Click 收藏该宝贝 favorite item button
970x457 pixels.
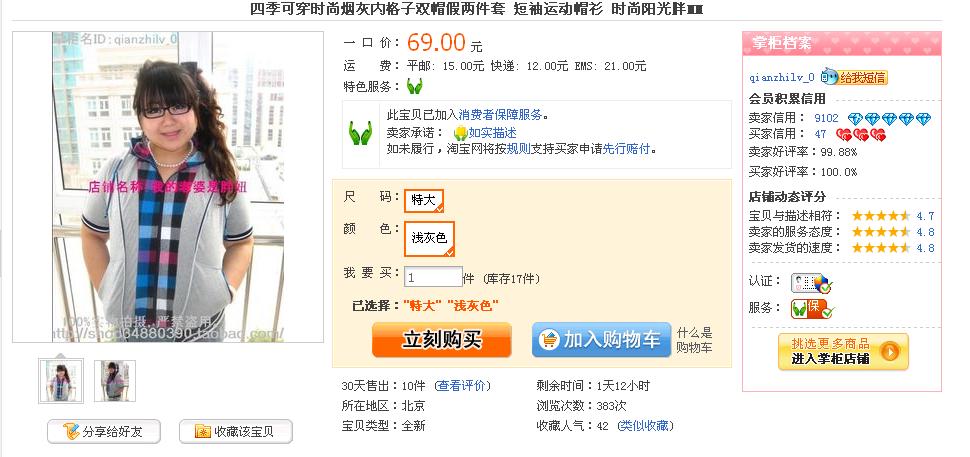(x=236, y=432)
